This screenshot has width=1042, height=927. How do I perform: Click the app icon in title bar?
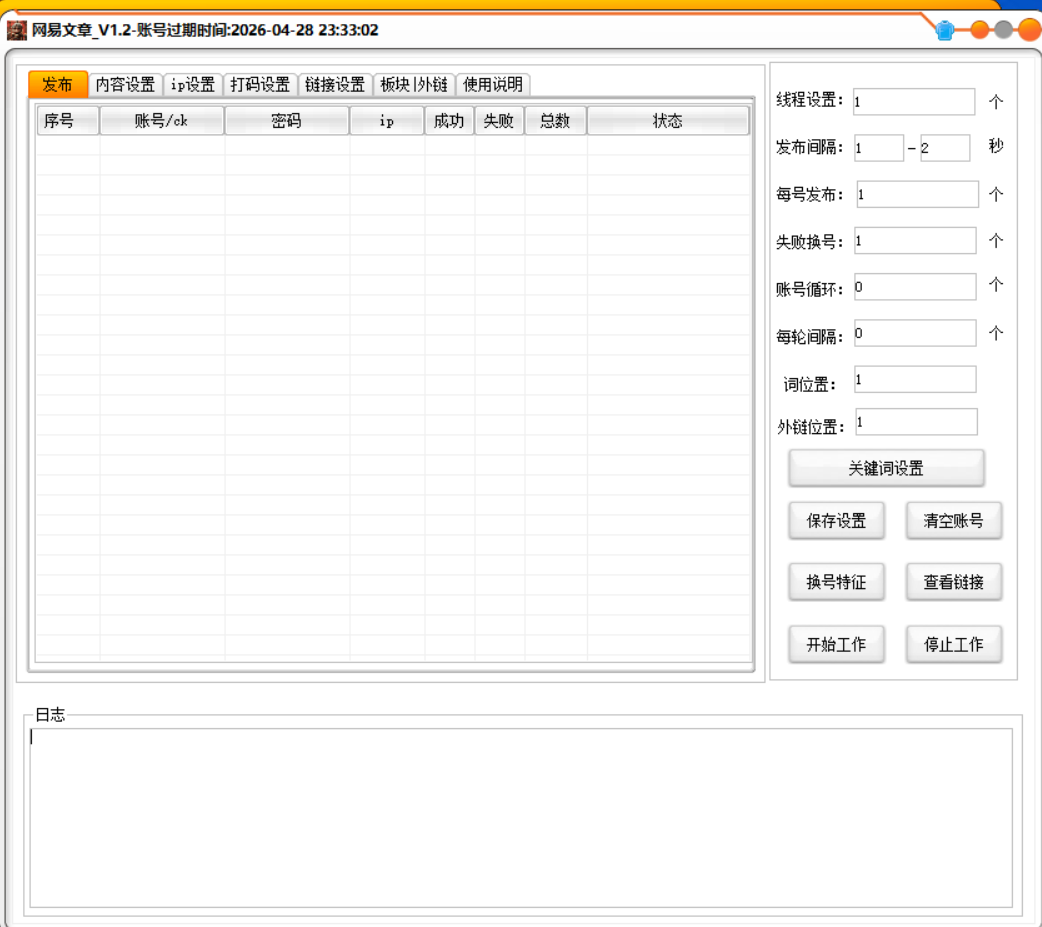point(17,31)
